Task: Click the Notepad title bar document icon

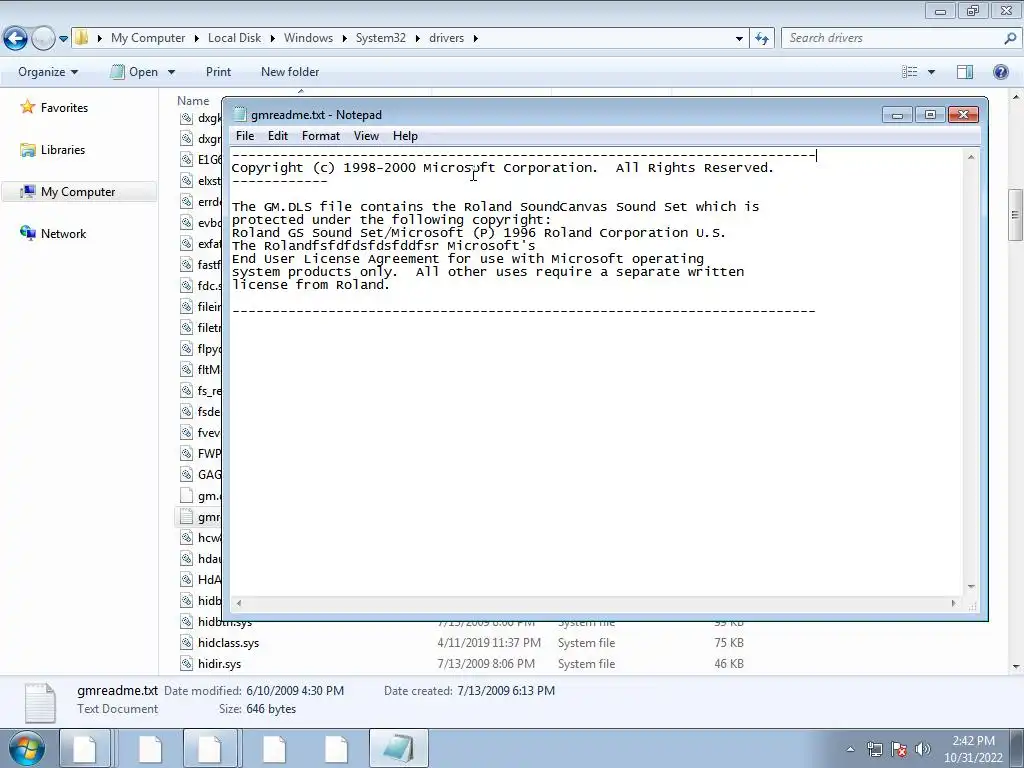Action: point(240,114)
